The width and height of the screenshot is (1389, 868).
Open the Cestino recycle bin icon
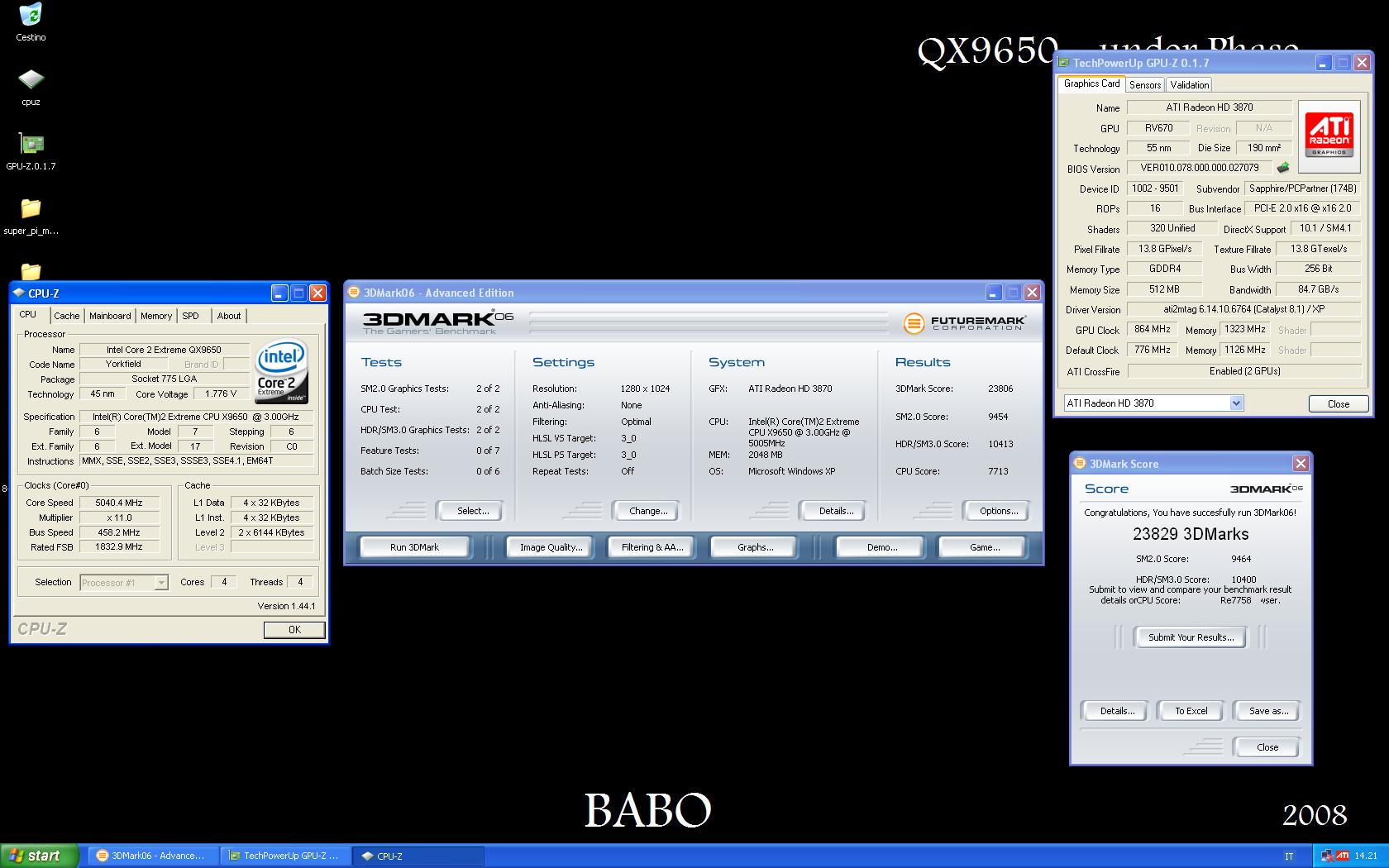click(31, 22)
